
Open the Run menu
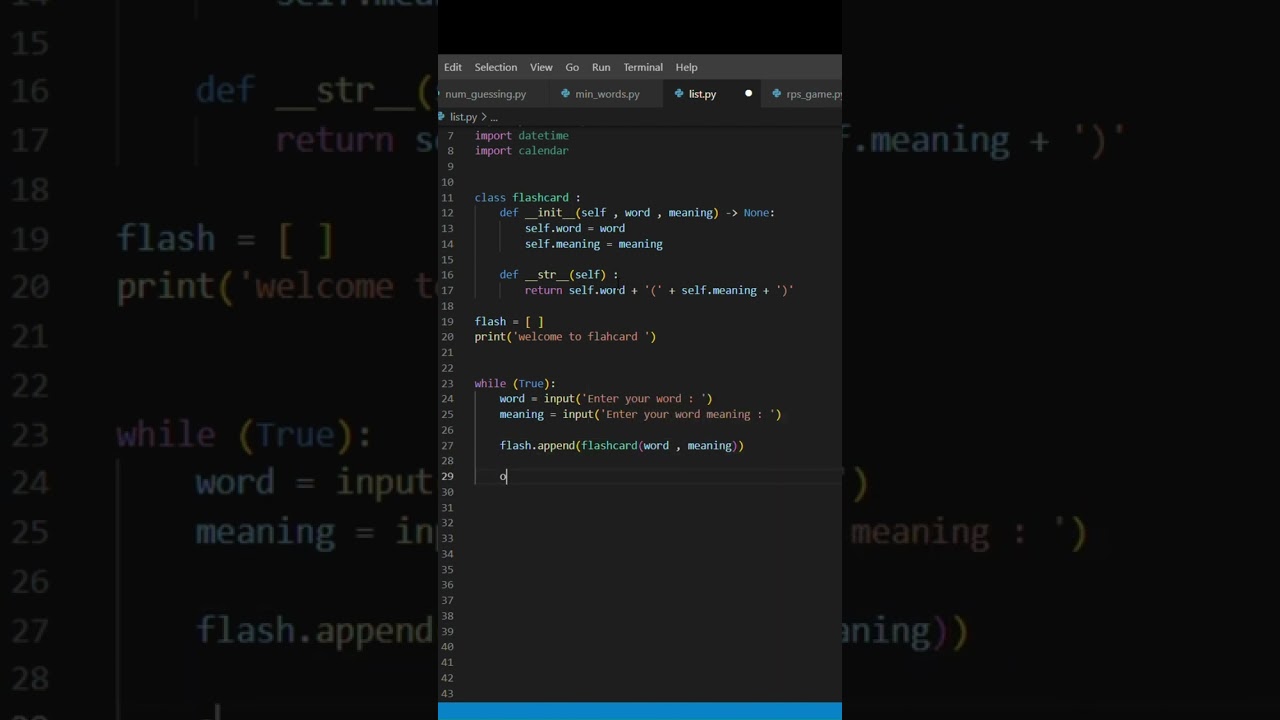601,67
